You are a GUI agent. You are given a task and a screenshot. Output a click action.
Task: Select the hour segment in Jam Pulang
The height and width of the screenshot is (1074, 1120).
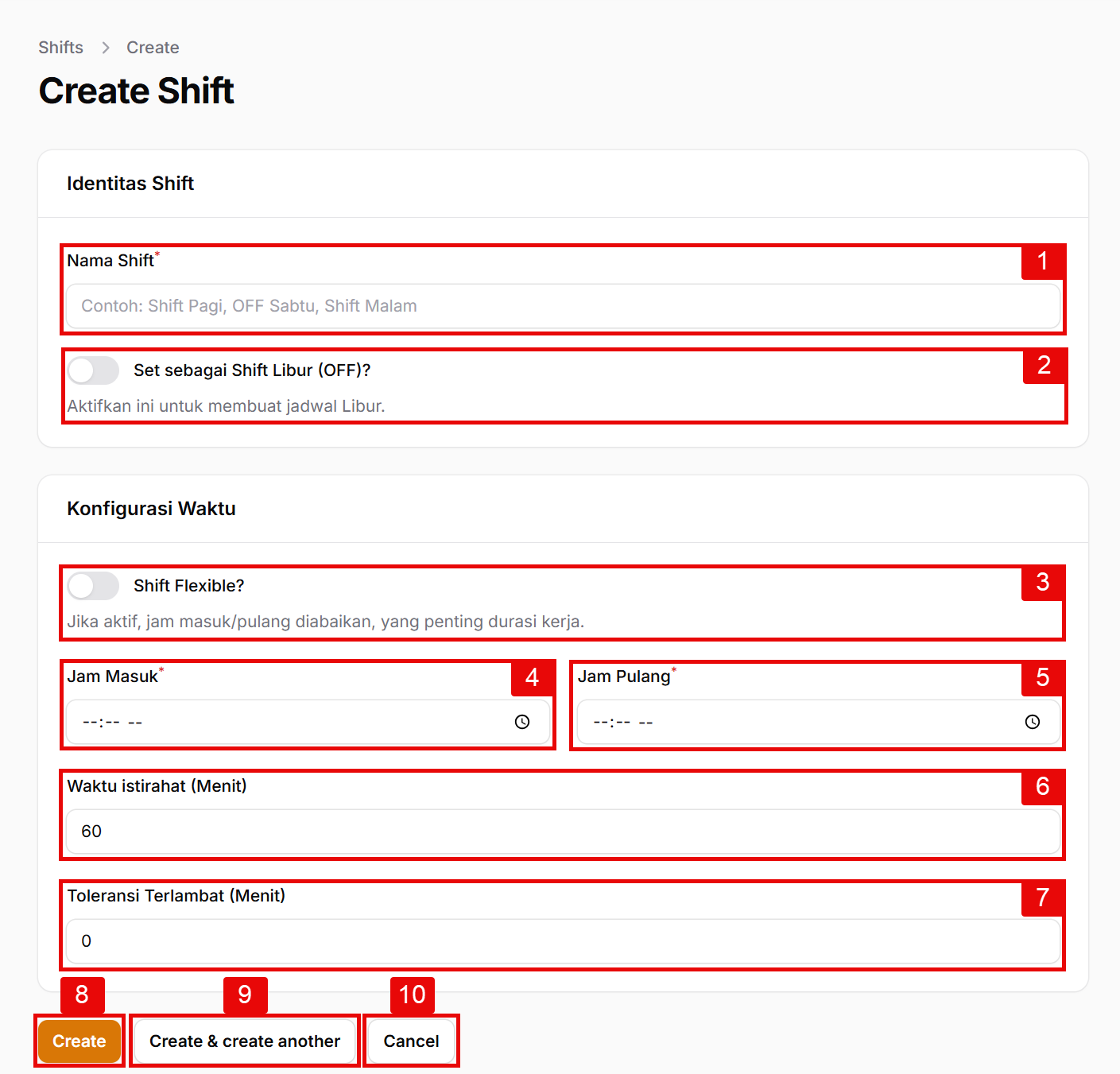click(601, 723)
